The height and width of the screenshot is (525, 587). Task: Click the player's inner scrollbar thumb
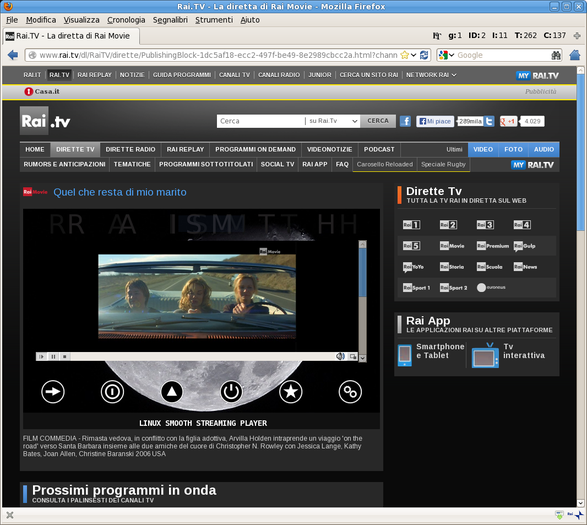(362, 272)
